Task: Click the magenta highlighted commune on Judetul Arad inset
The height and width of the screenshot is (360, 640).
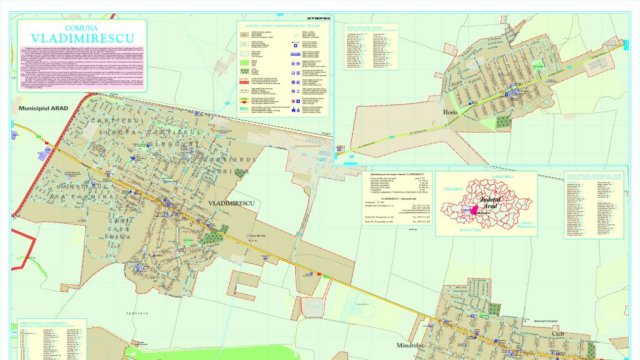Action: click(x=474, y=210)
